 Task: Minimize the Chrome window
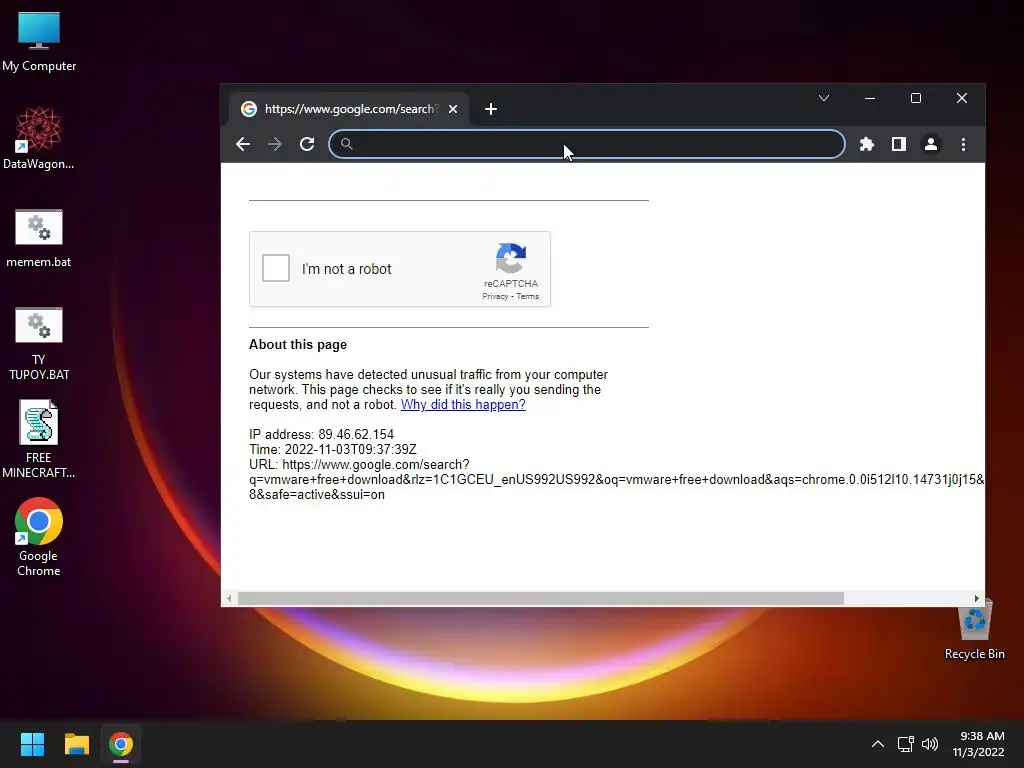click(870, 98)
